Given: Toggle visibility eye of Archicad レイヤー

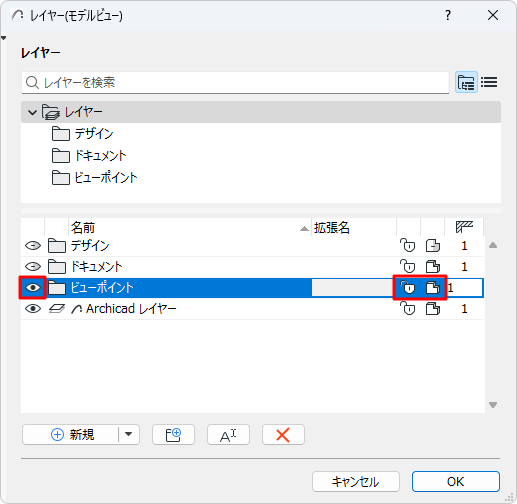Looking at the screenshot, I should [33, 309].
